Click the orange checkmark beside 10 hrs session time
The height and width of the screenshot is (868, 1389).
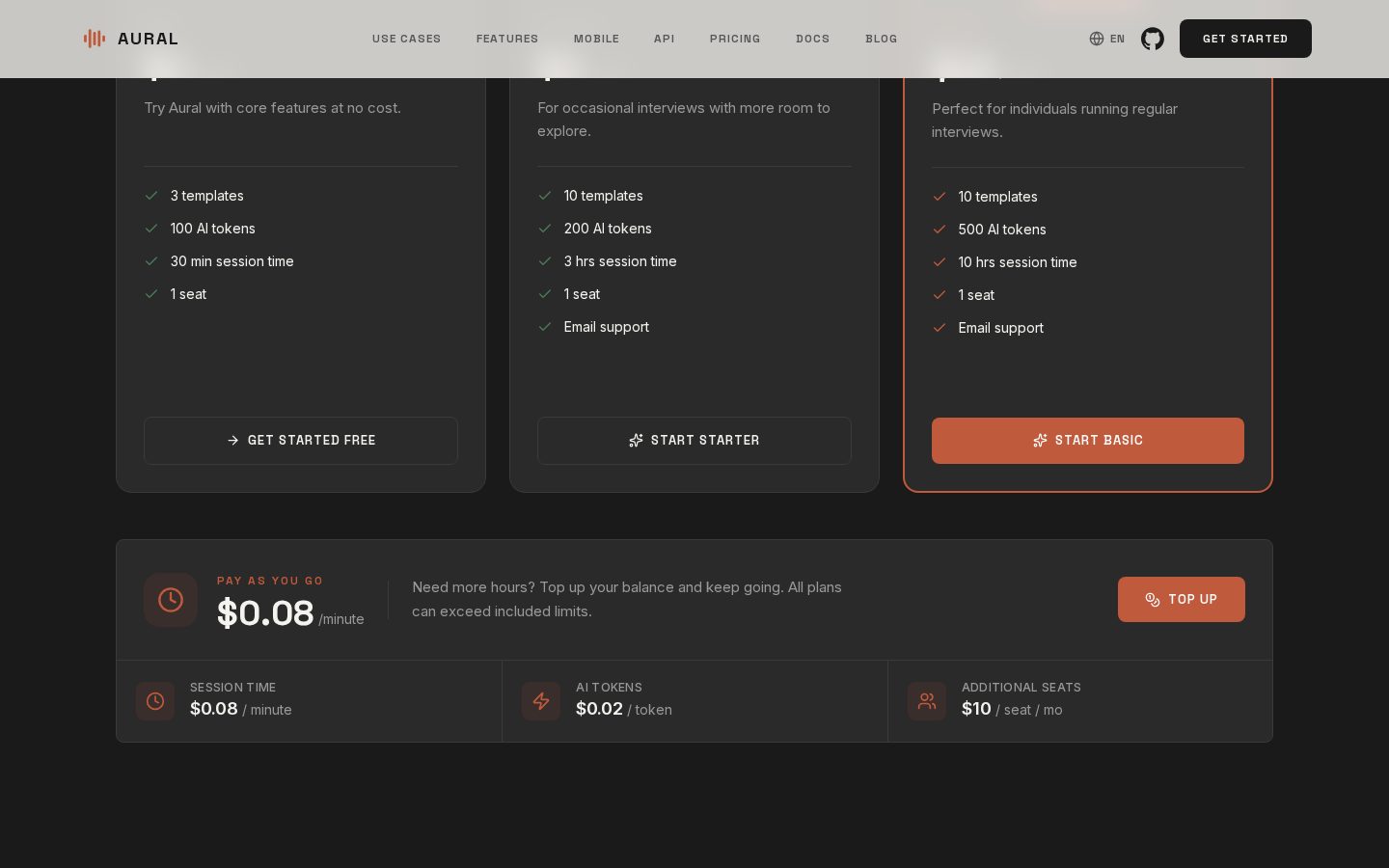coord(940,262)
